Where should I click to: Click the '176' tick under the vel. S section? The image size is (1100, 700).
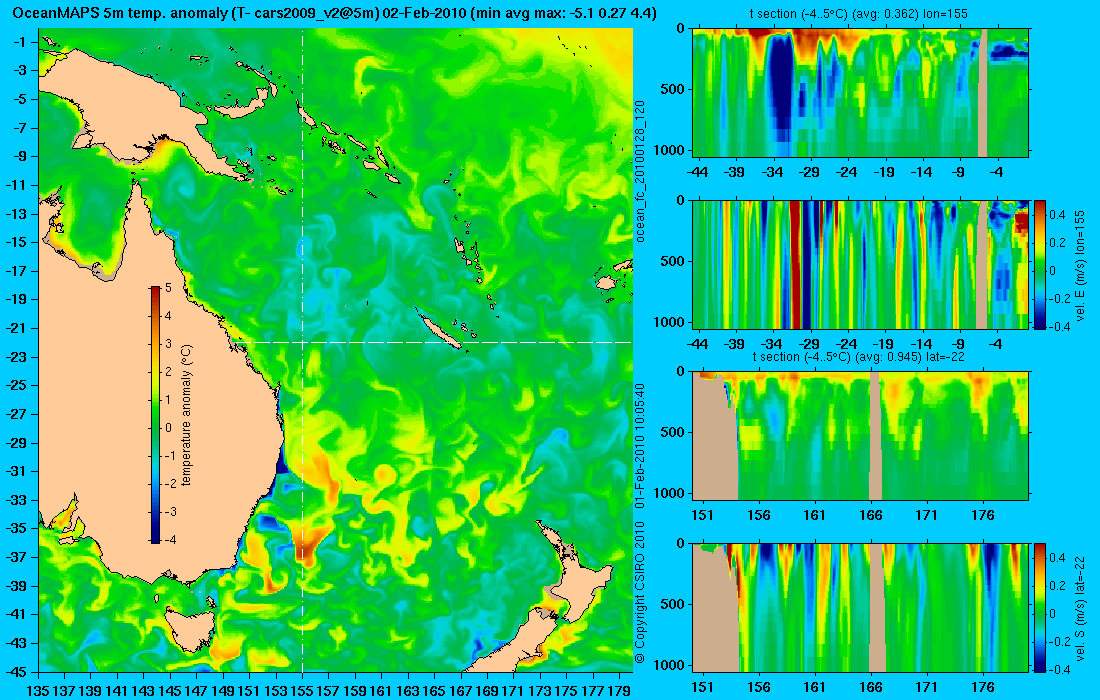point(983,687)
